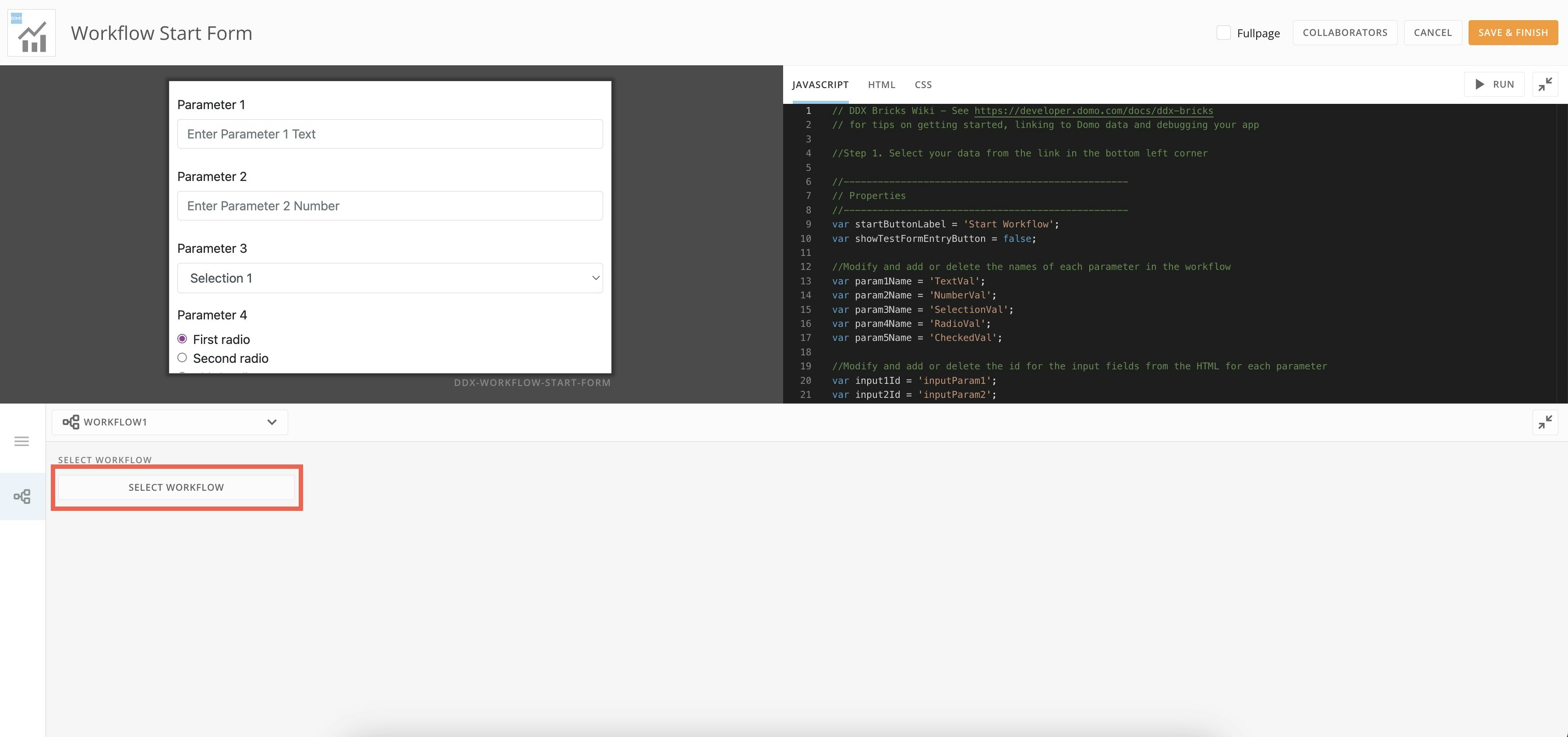
Task: Open the hamburger menu in bottom panel
Action: click(21, 440)
